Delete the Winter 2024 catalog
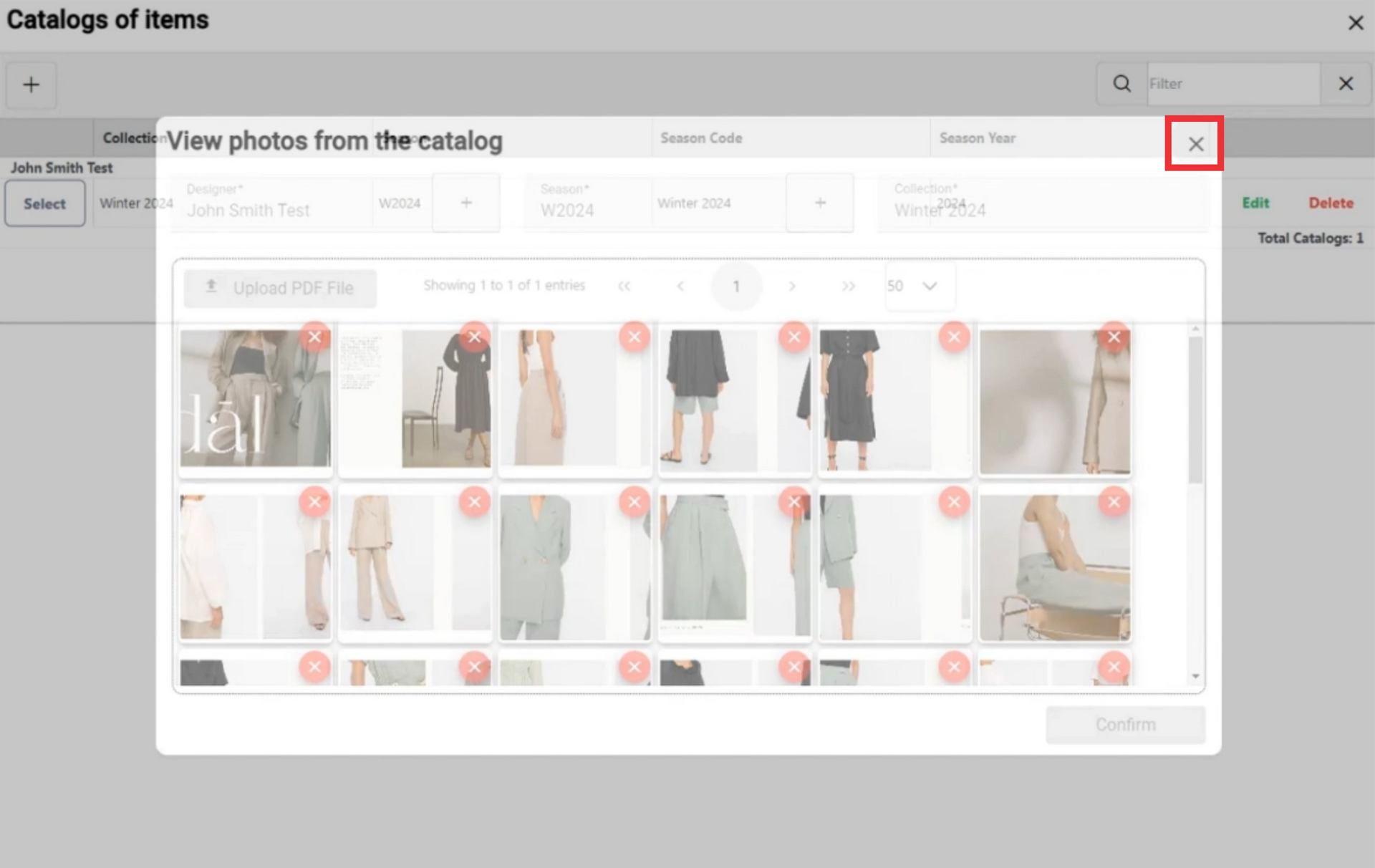1375x868 pixels. point(1331,203)
